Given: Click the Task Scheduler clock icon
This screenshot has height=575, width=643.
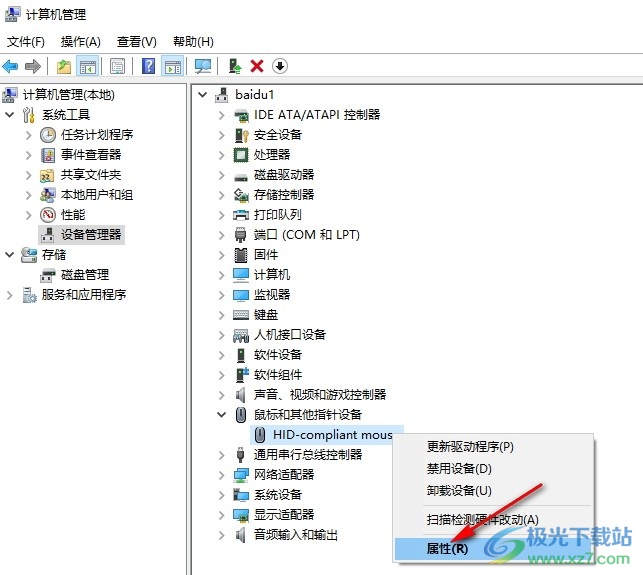Looking at the screenshot, I should point(48,135).
